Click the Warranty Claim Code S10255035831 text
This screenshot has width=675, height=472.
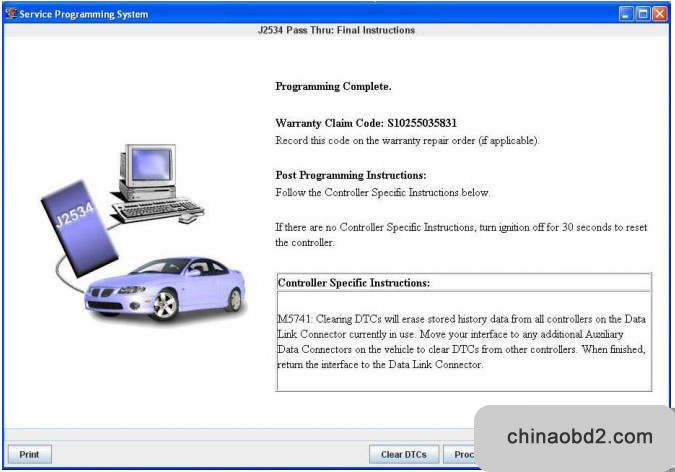coord(366,123)
